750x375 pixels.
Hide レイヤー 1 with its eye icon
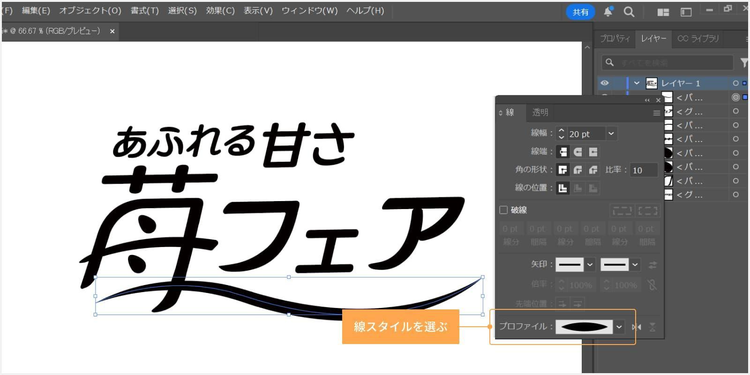[x=605, y=83]
